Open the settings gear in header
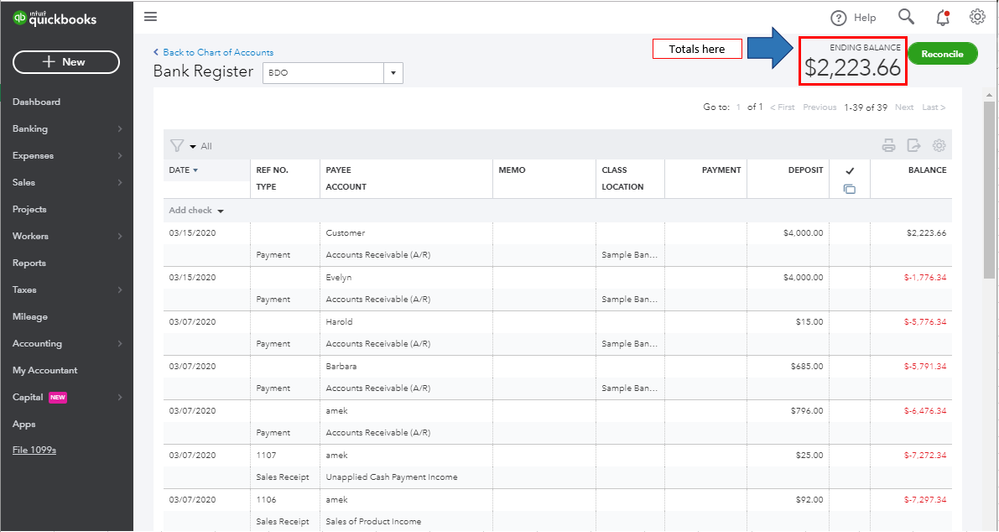This screenshot has height=532, width=999. point(977,16)
